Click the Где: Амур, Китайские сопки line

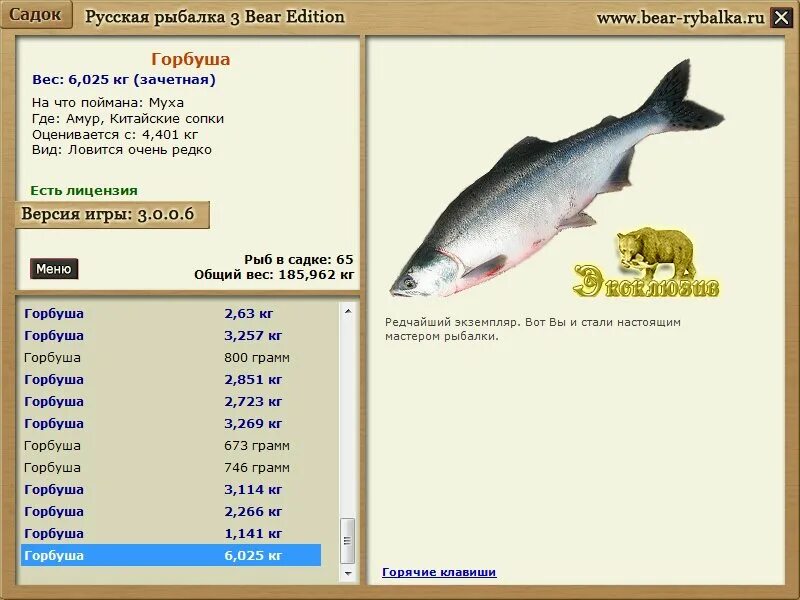(x=128, y=119)
